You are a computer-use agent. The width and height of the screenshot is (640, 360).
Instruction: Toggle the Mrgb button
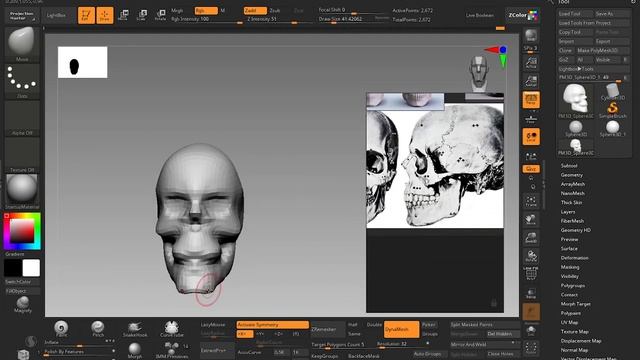point(177,11)
